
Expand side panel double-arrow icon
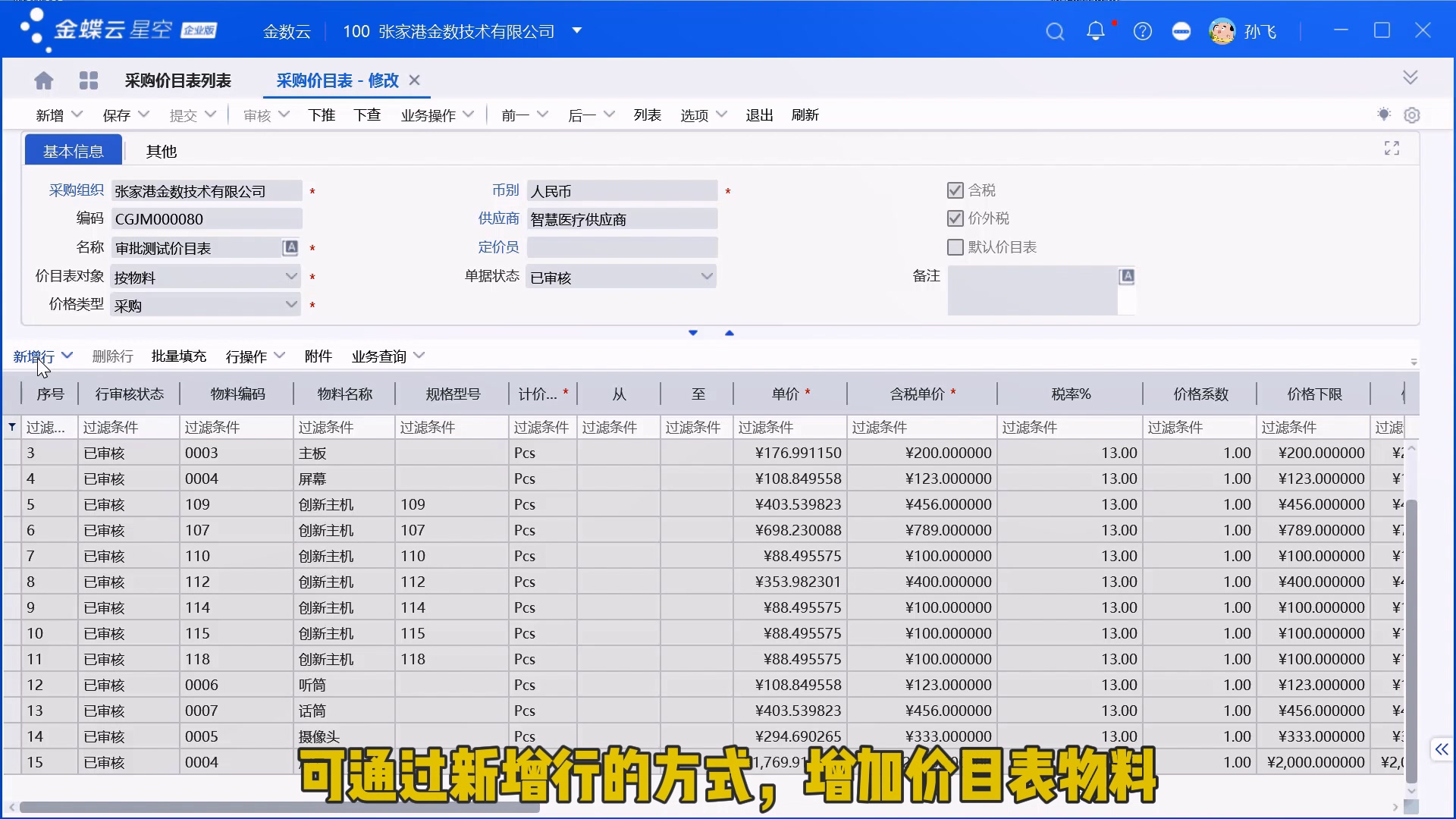(x=1442, y=749)
